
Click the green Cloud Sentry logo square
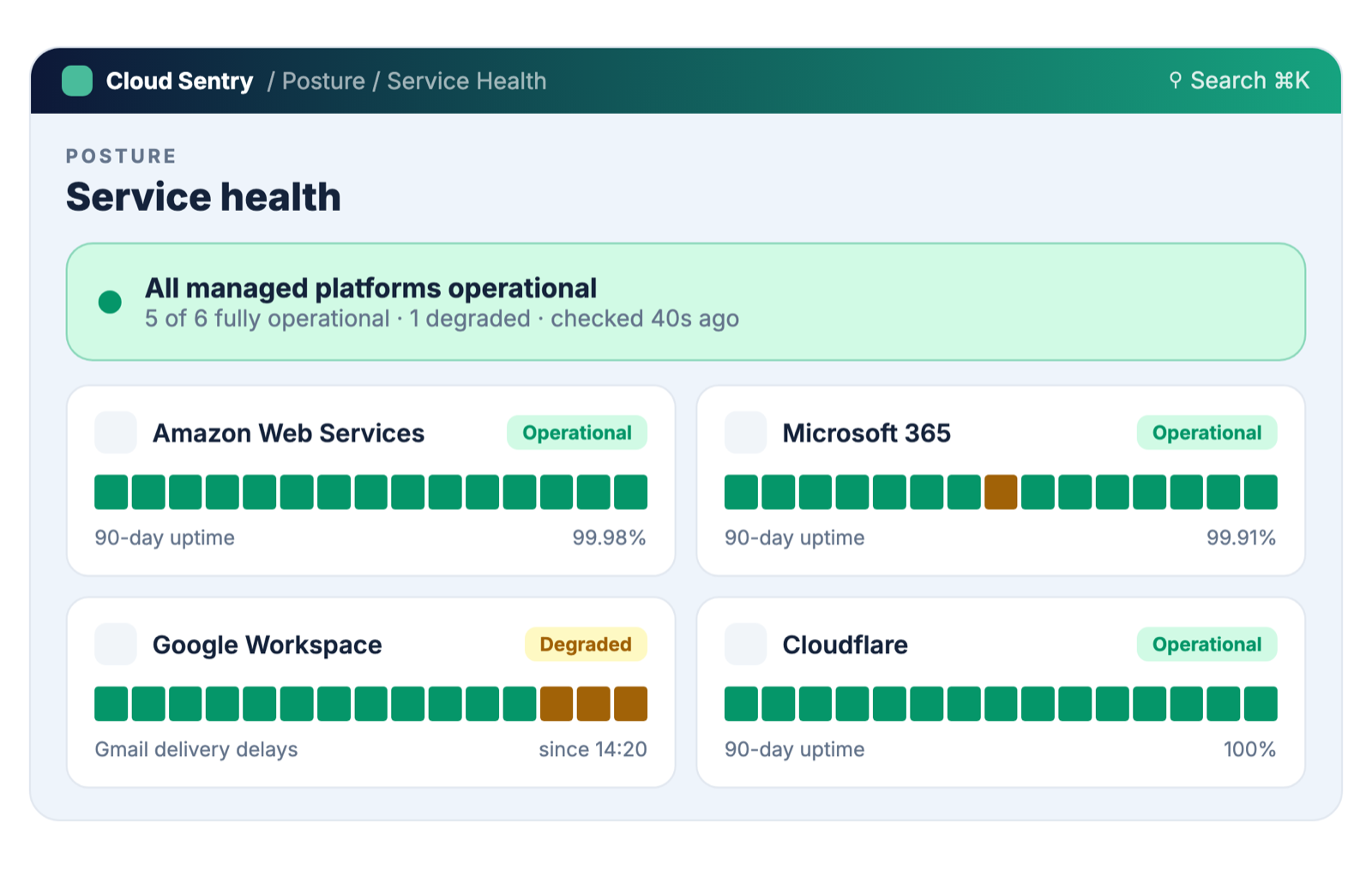77,81
